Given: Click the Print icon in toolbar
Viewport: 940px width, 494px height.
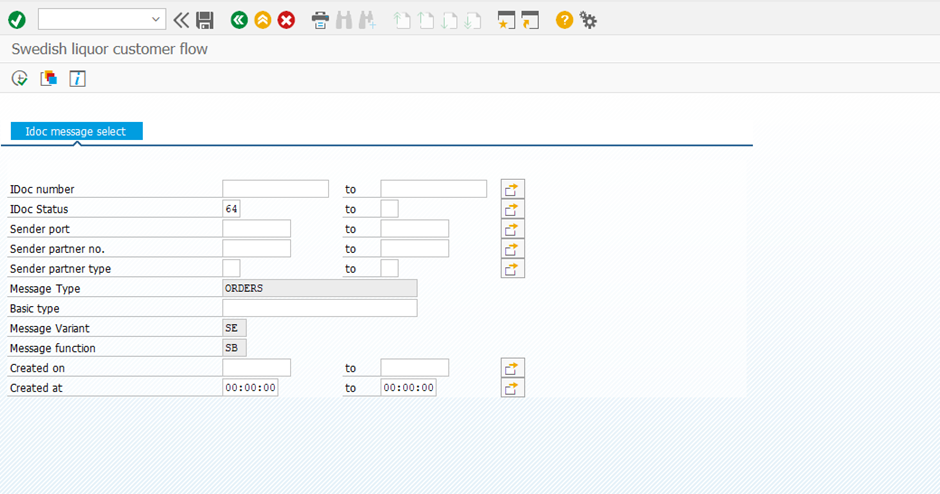Looking at the screenshot, I should click(320, 19).
